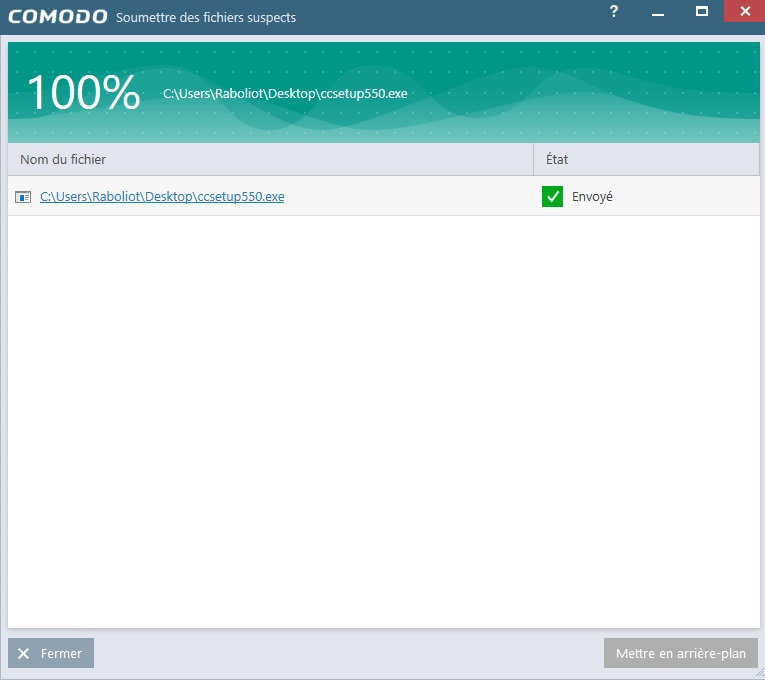Click Mettre en arrière-plan button
This screenshot has width=765, height=680.
681,653
